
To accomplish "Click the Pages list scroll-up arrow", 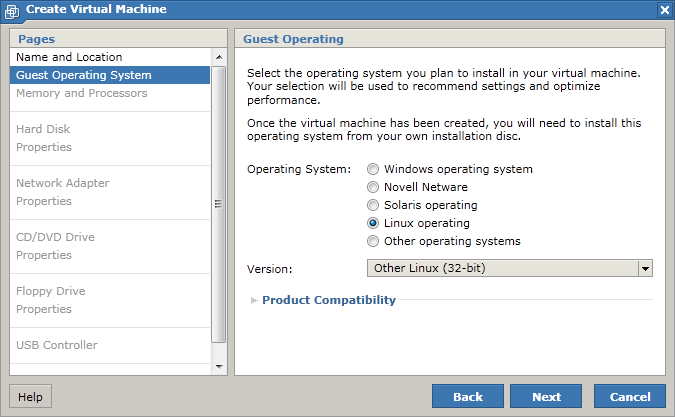I will [219, 57].
